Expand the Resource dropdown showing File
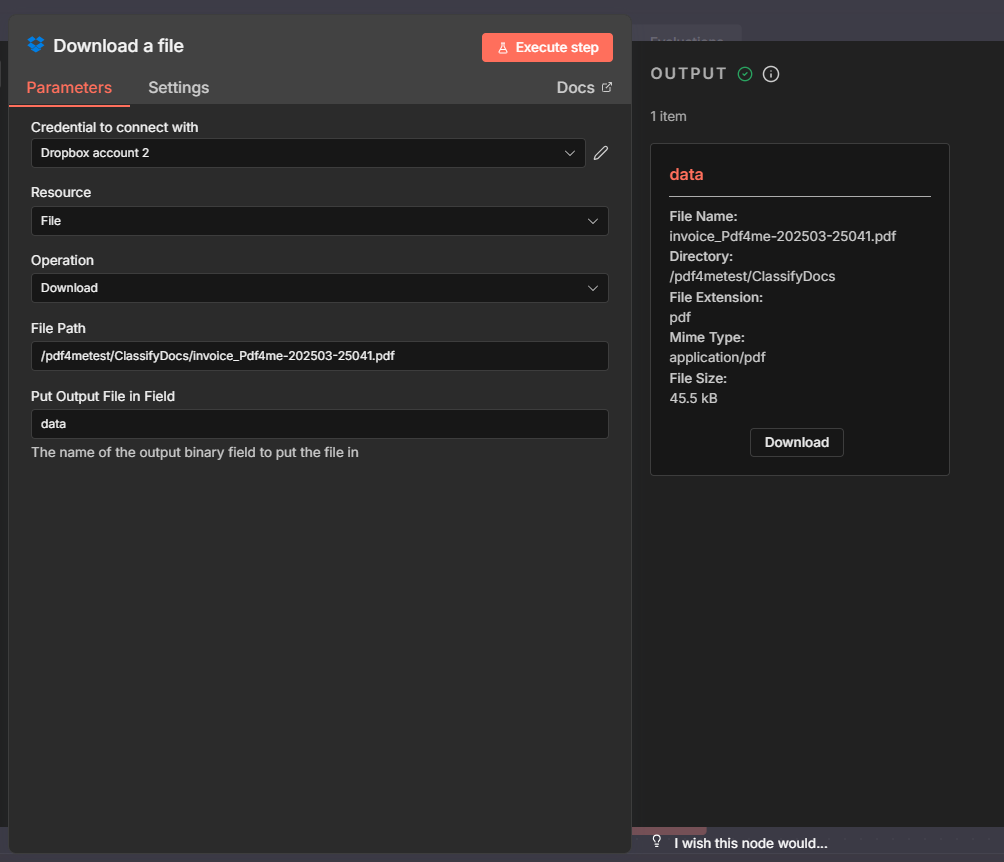 319,221
